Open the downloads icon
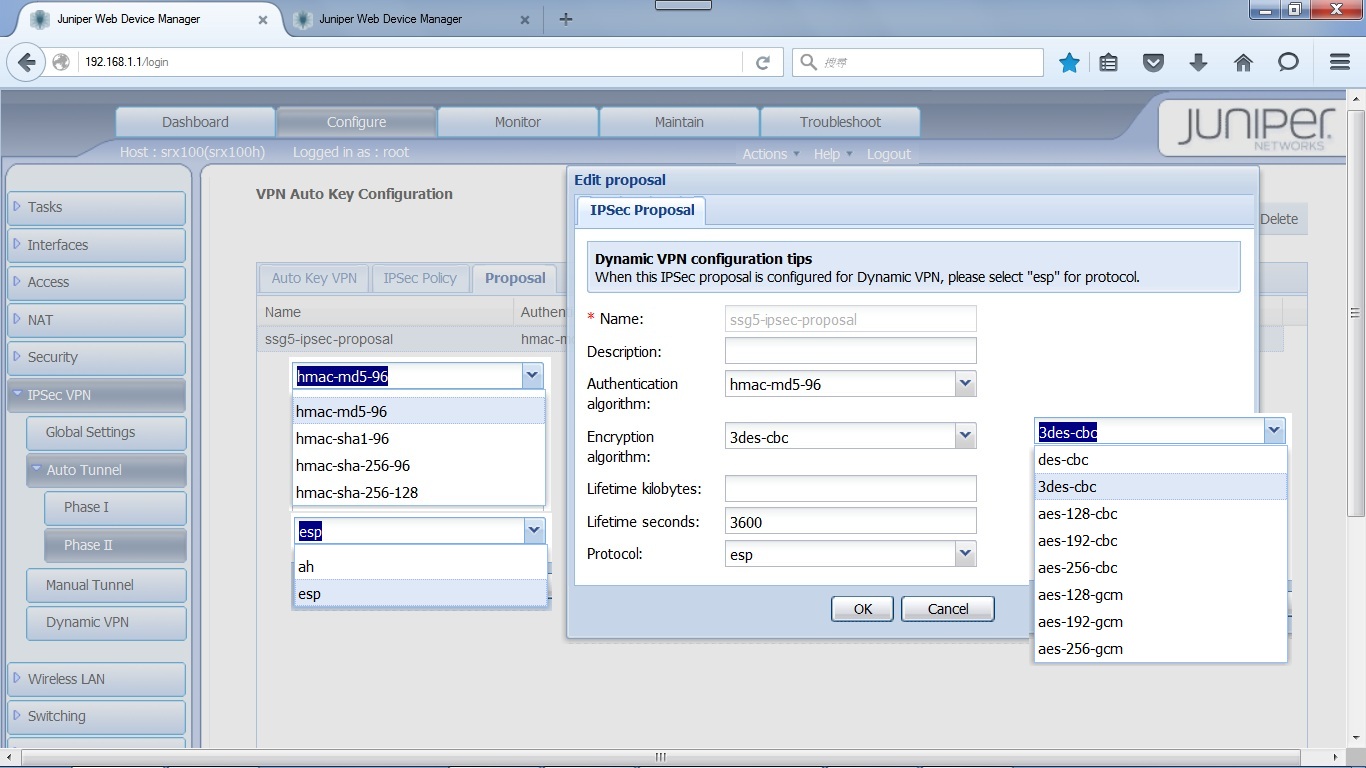 click(1198, 61)
